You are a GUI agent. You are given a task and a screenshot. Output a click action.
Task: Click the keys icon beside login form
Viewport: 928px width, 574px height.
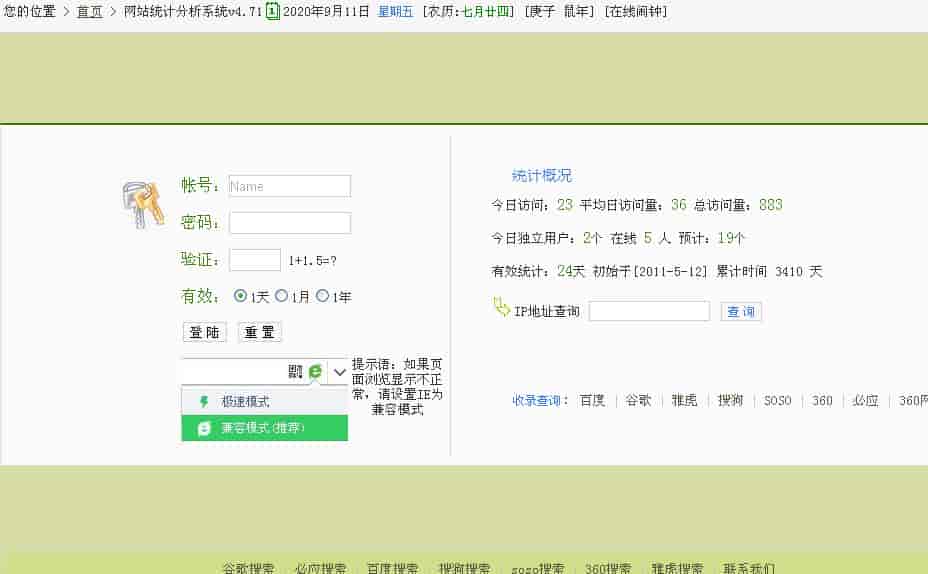point(143,205)
